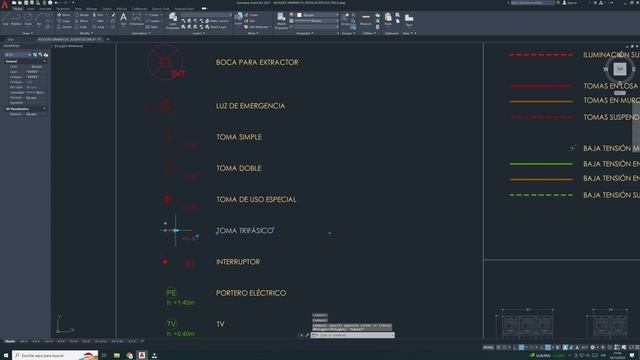Click the Paste tool in Clipboard panel

point(388,19)
